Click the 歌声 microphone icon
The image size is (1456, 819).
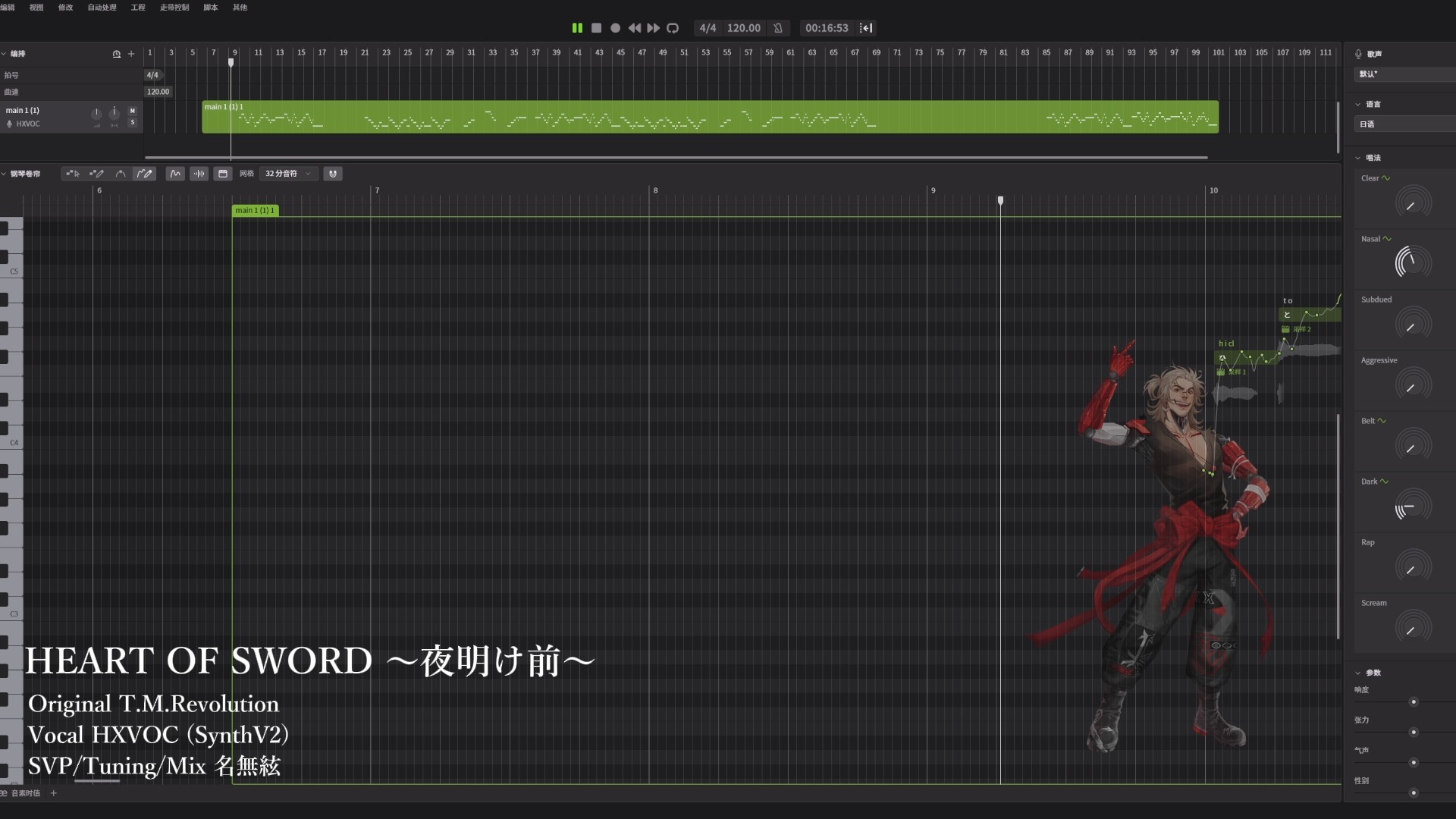click(1358, 54)
